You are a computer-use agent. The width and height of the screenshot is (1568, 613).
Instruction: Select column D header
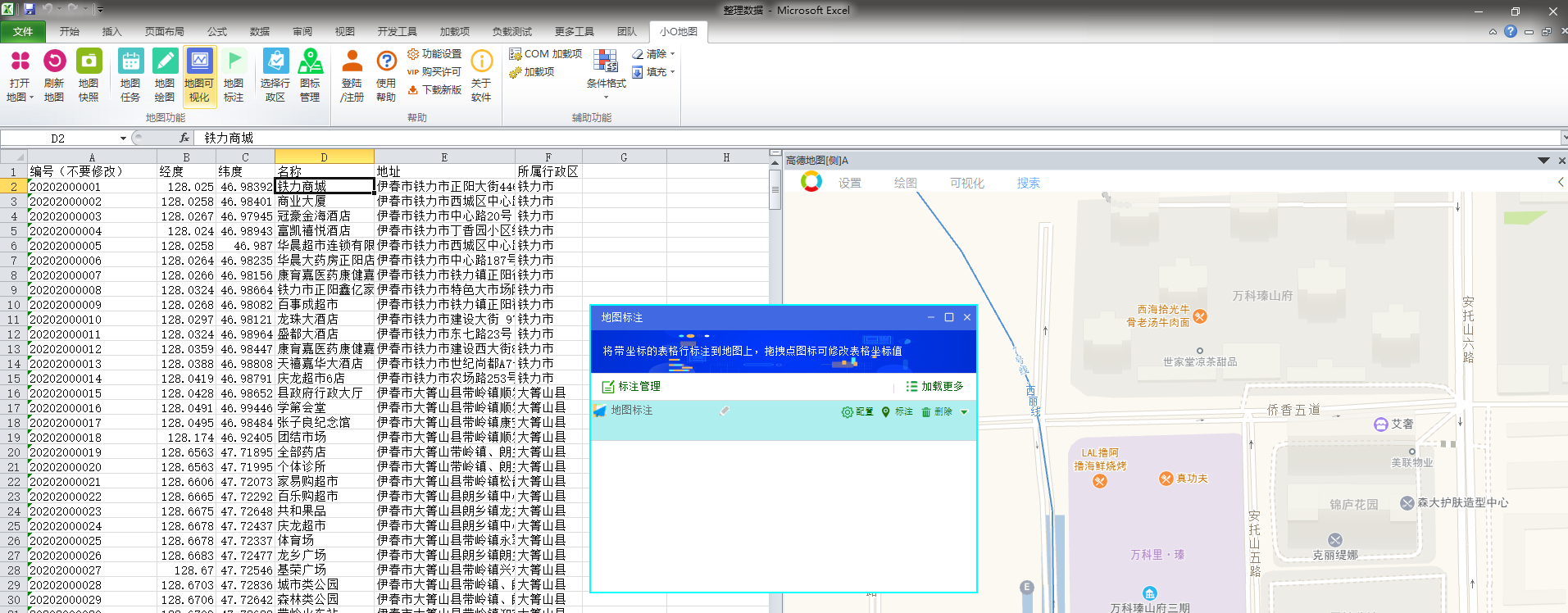tap(324, 157)
